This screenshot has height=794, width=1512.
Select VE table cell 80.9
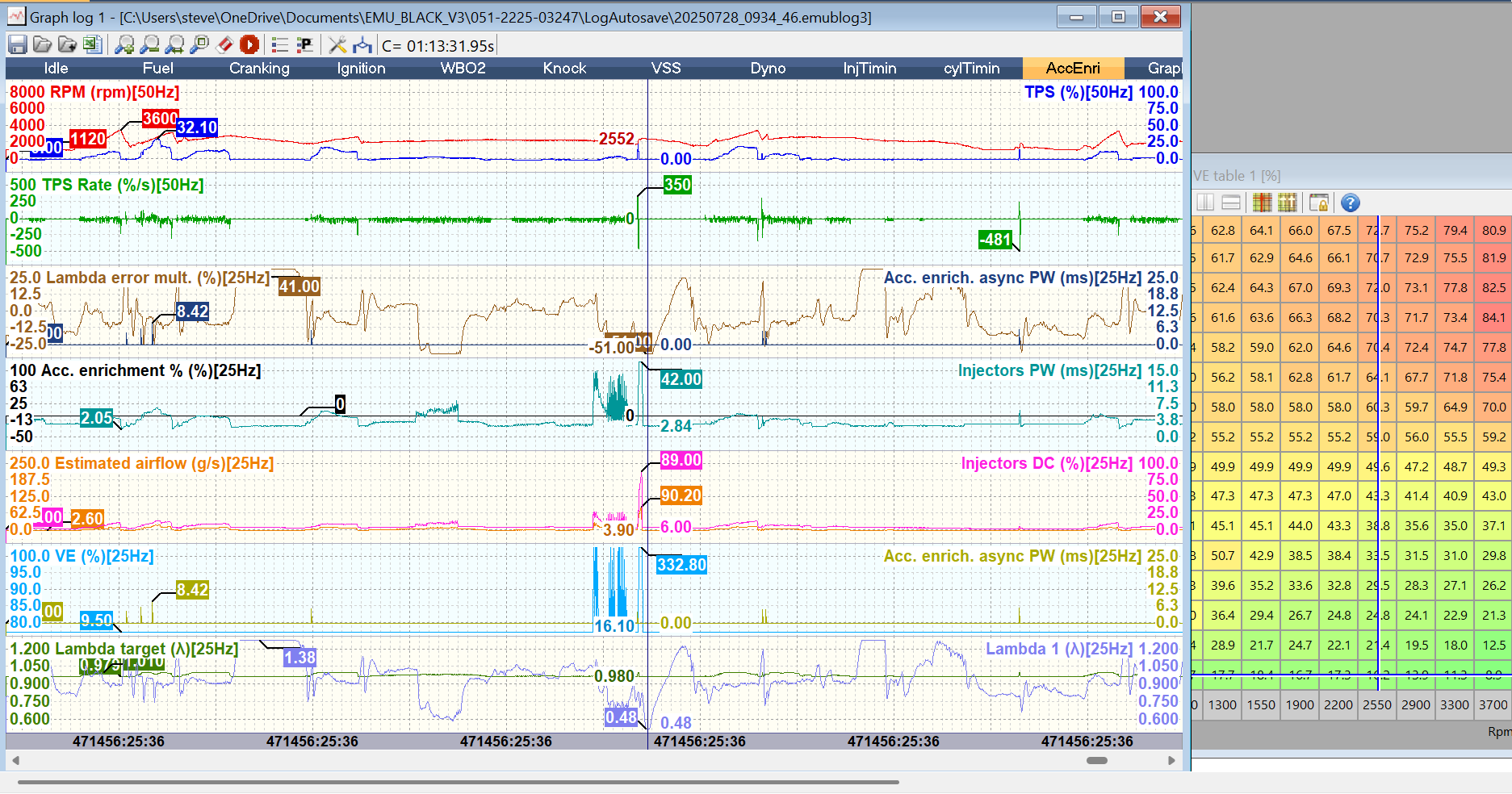1493,230
